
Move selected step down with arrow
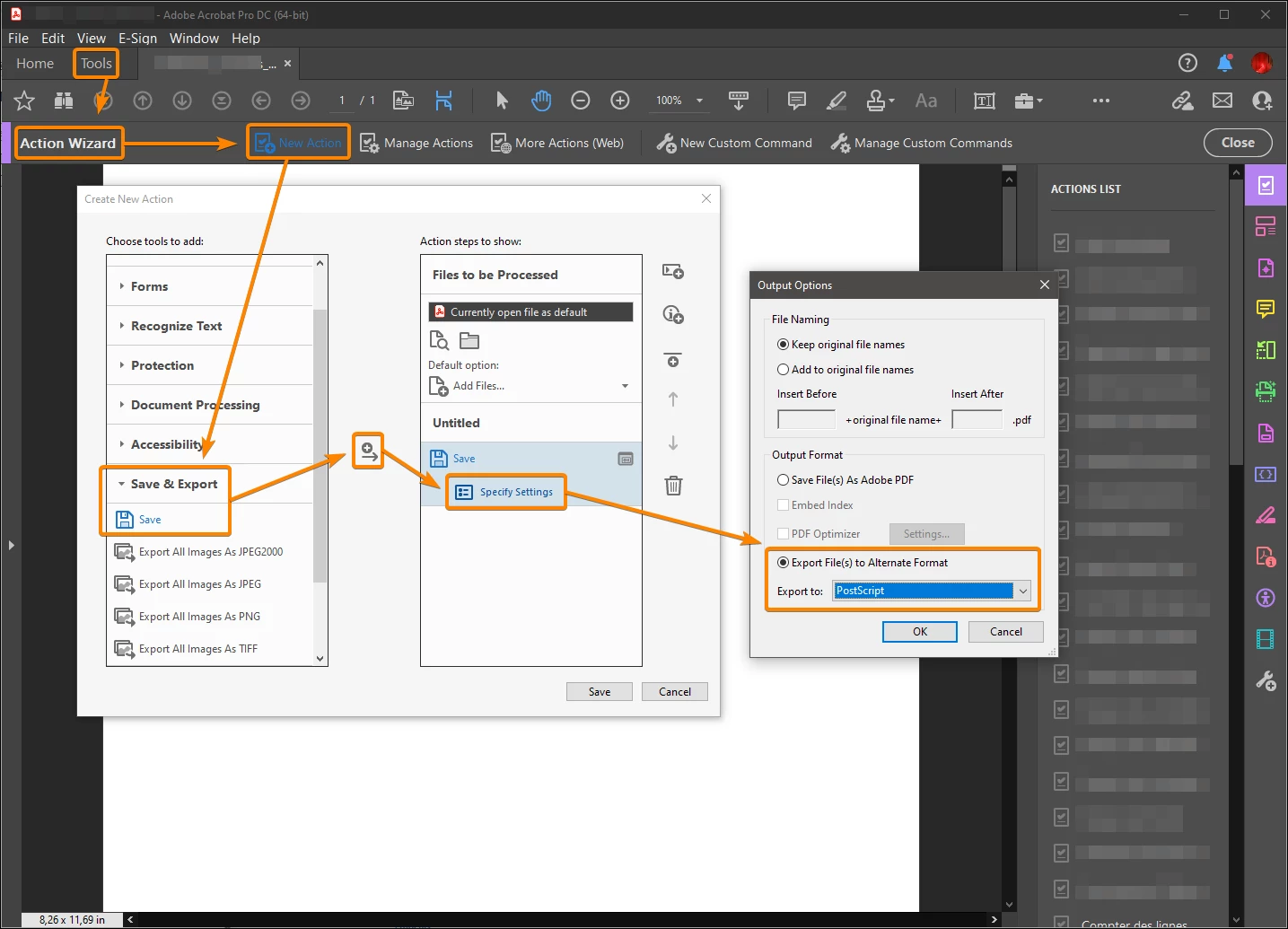673,443
